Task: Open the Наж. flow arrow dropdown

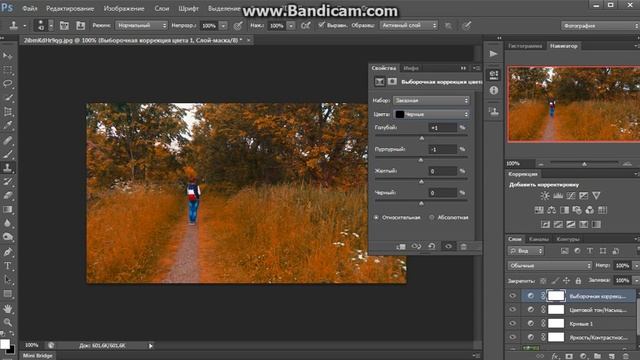Action: [x=291, y=26]
